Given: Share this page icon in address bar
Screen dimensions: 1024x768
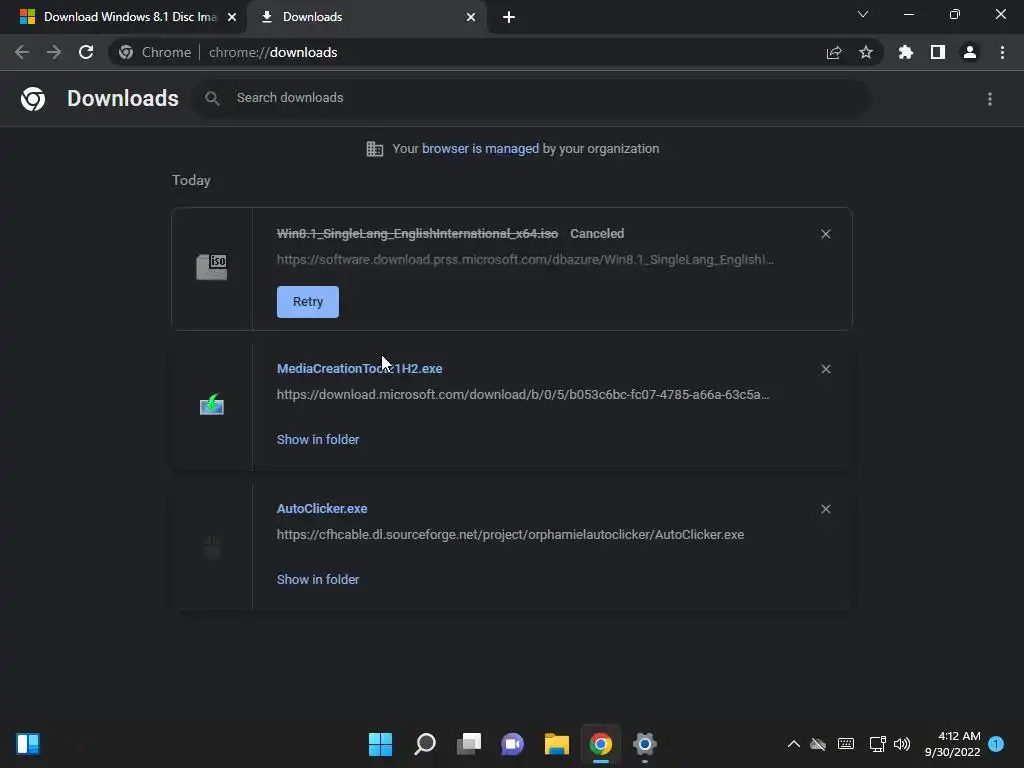Looking at the screenshot, I should point(834,52).
